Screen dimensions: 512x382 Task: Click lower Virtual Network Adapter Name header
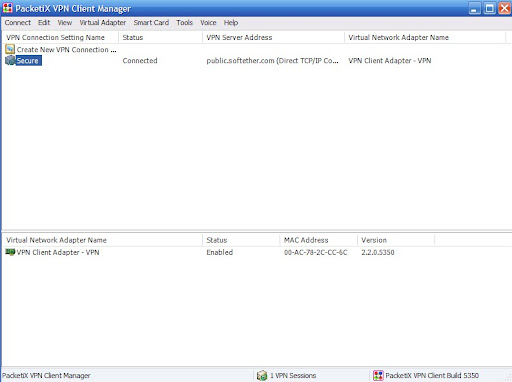click(102, 240)
